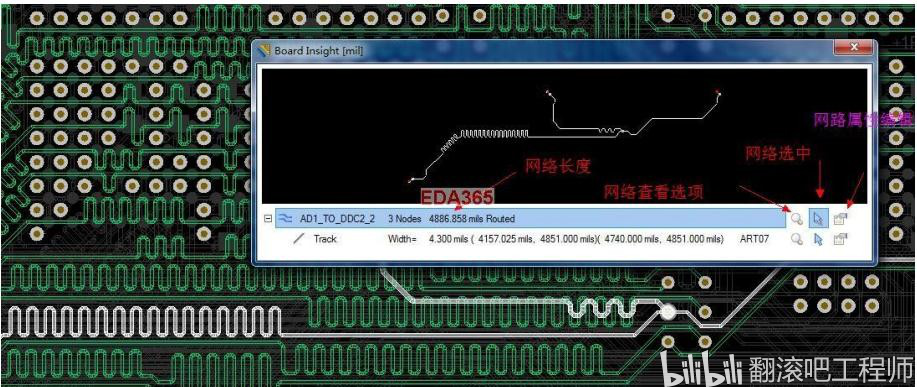Click the net wave icon beside AD1_TO_DDC2_2
The width and height of the screenshot is (917, 387).
(x=285, y=219)
